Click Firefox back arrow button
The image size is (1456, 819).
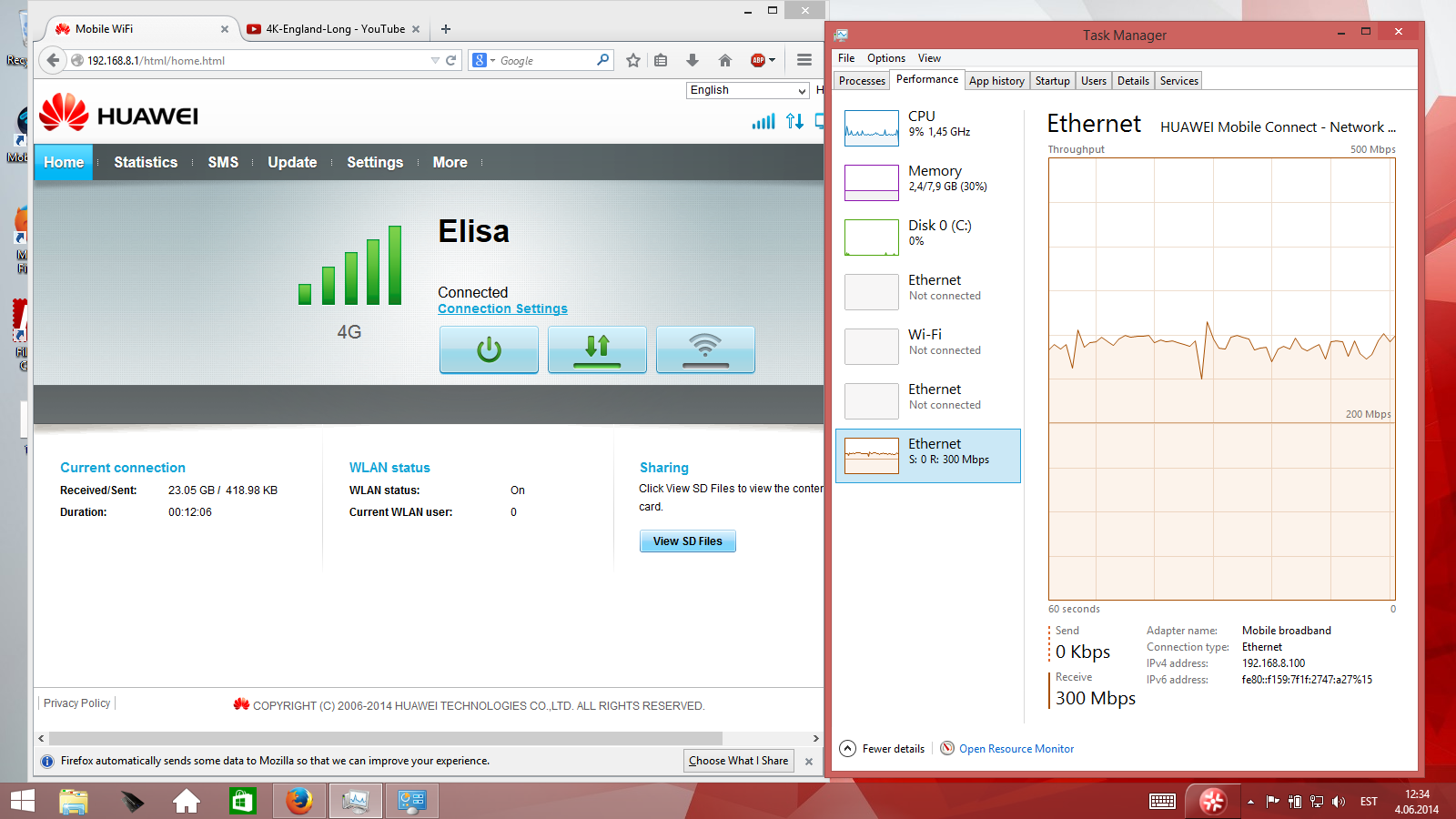point(53,60)
